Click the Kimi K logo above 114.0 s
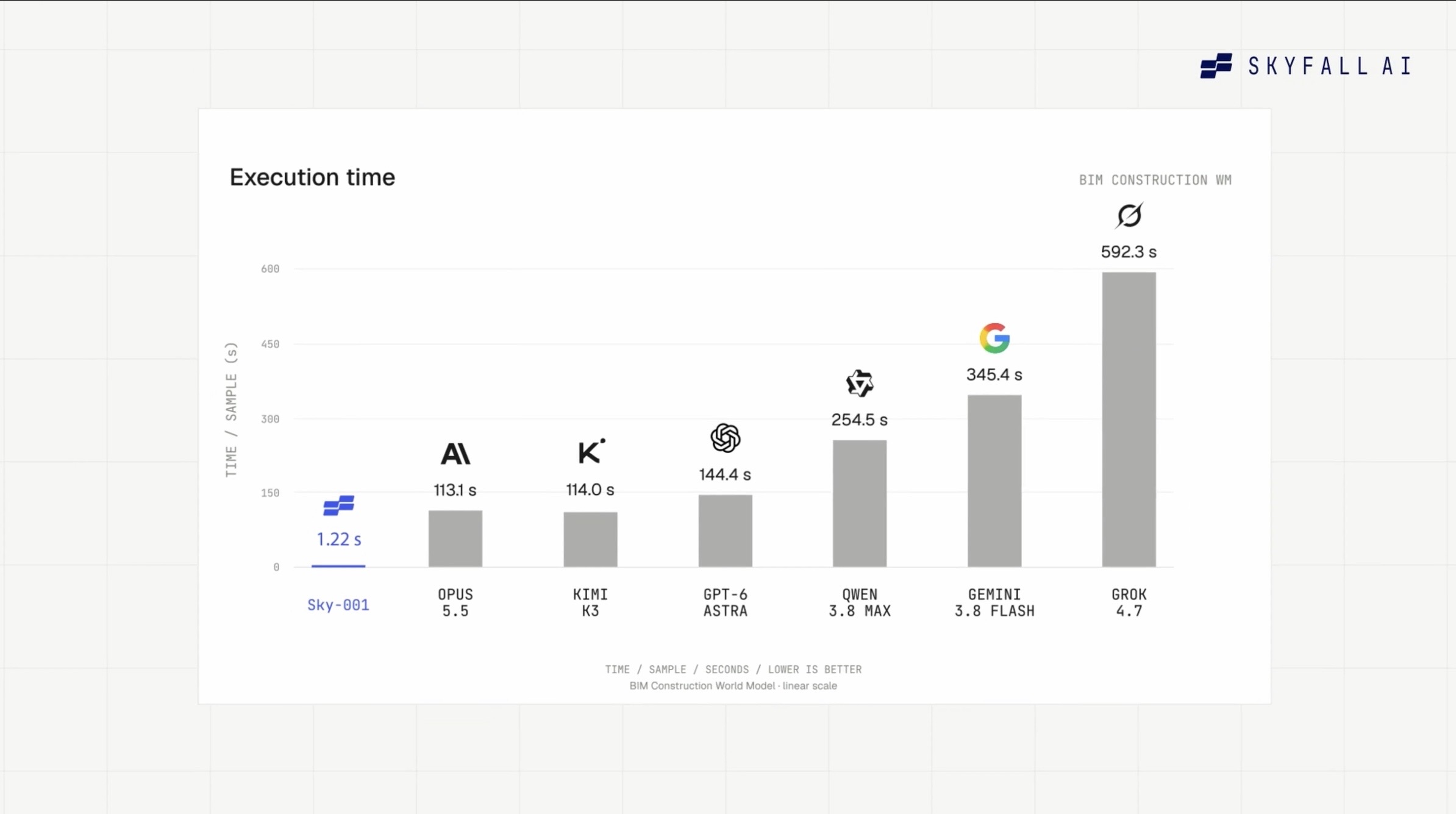Viewport: 1456px width, 814px height. point(591,451)
